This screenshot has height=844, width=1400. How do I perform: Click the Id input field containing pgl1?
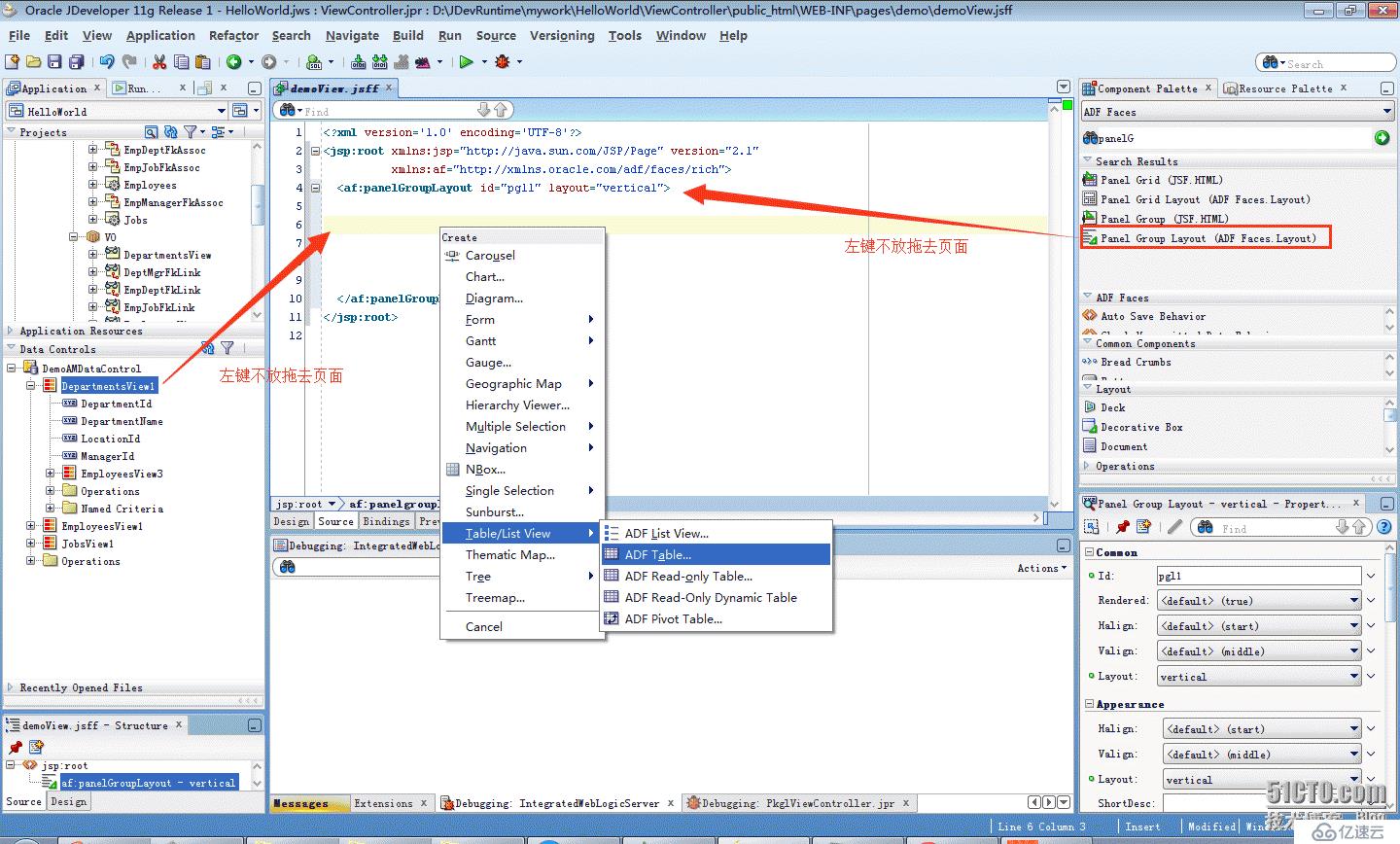point(1259,576)
